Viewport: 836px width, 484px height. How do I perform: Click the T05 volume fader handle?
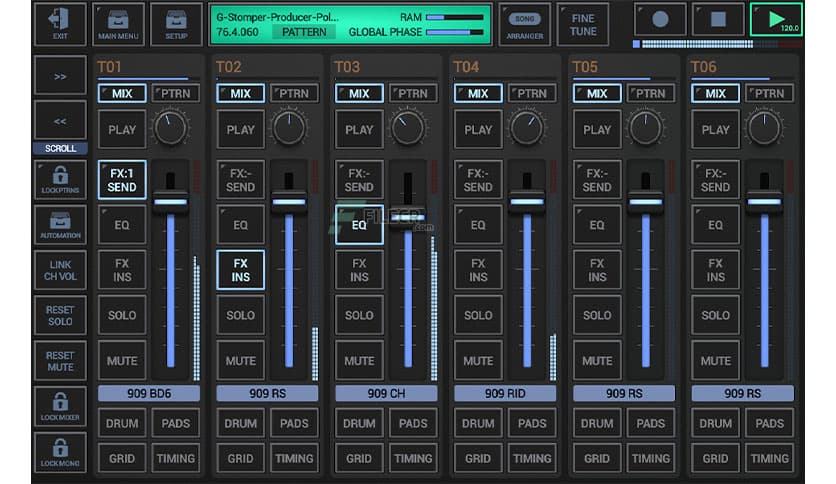[x=645, y=201]
